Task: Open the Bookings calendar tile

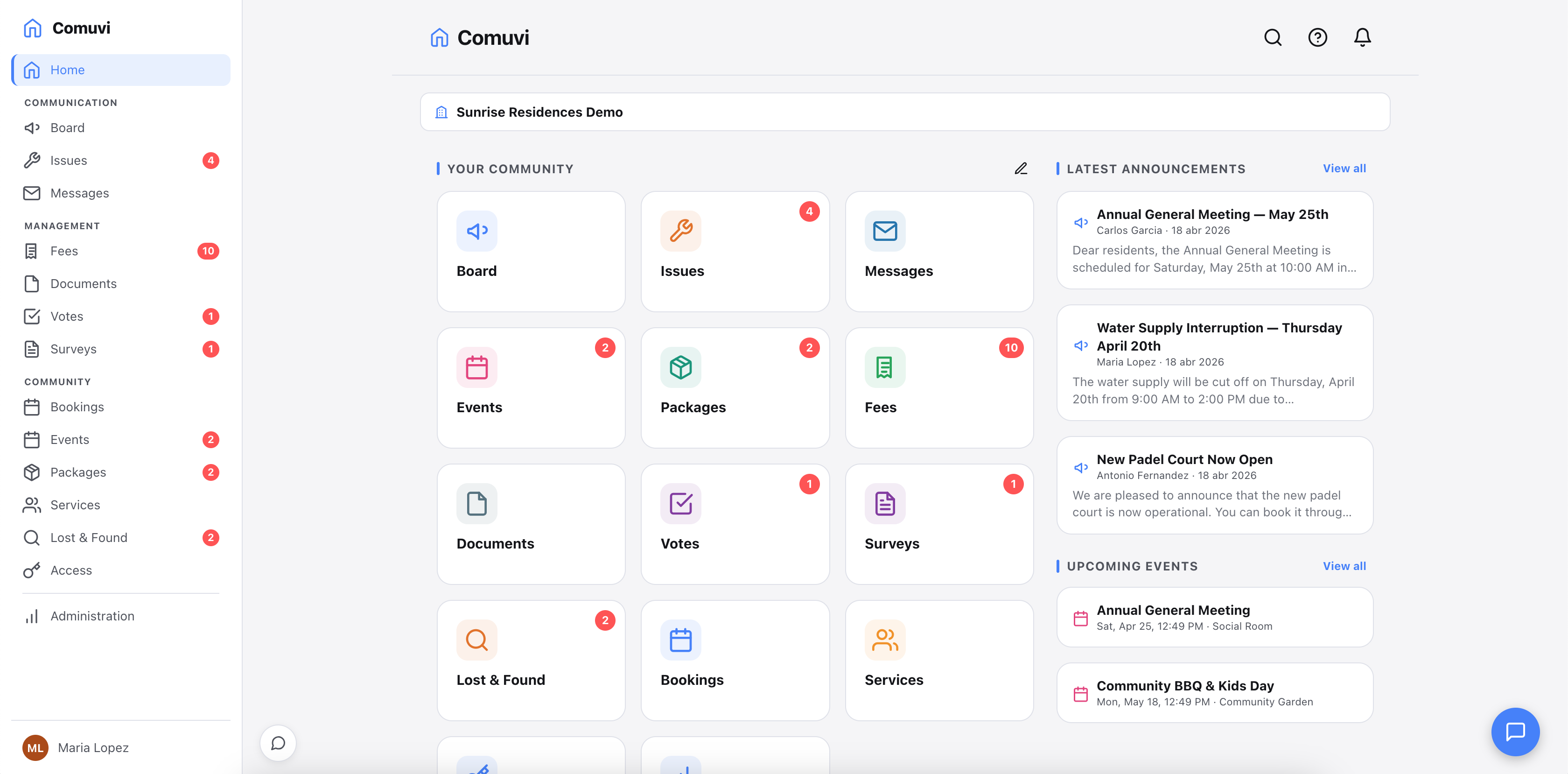Action: point(735,661)
